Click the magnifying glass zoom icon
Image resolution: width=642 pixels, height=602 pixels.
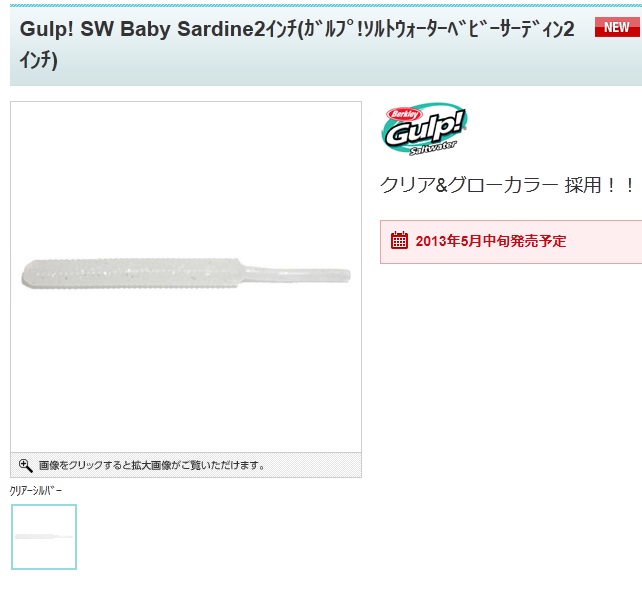click(x=25, y=466)
